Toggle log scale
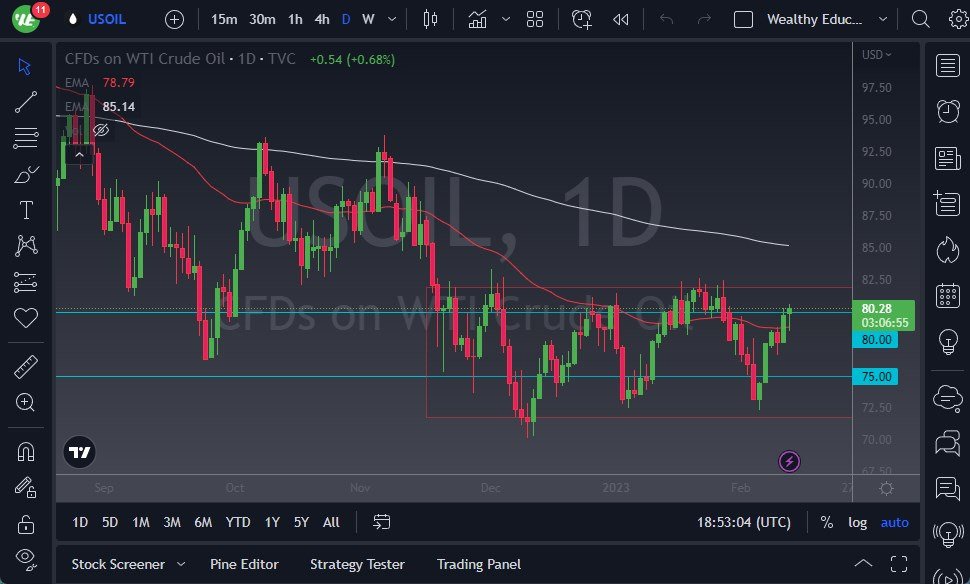This screenshot has height=584, width=970. pos(857,522)
